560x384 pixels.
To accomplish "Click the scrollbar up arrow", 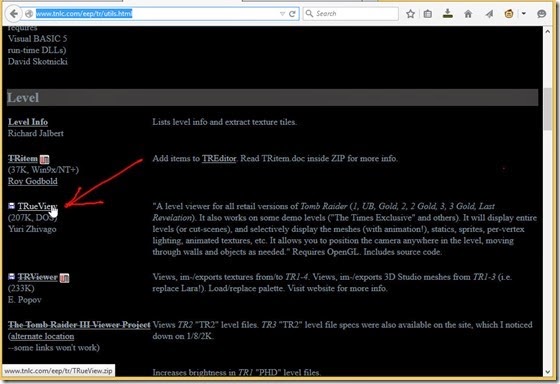I will pos(548,32).
